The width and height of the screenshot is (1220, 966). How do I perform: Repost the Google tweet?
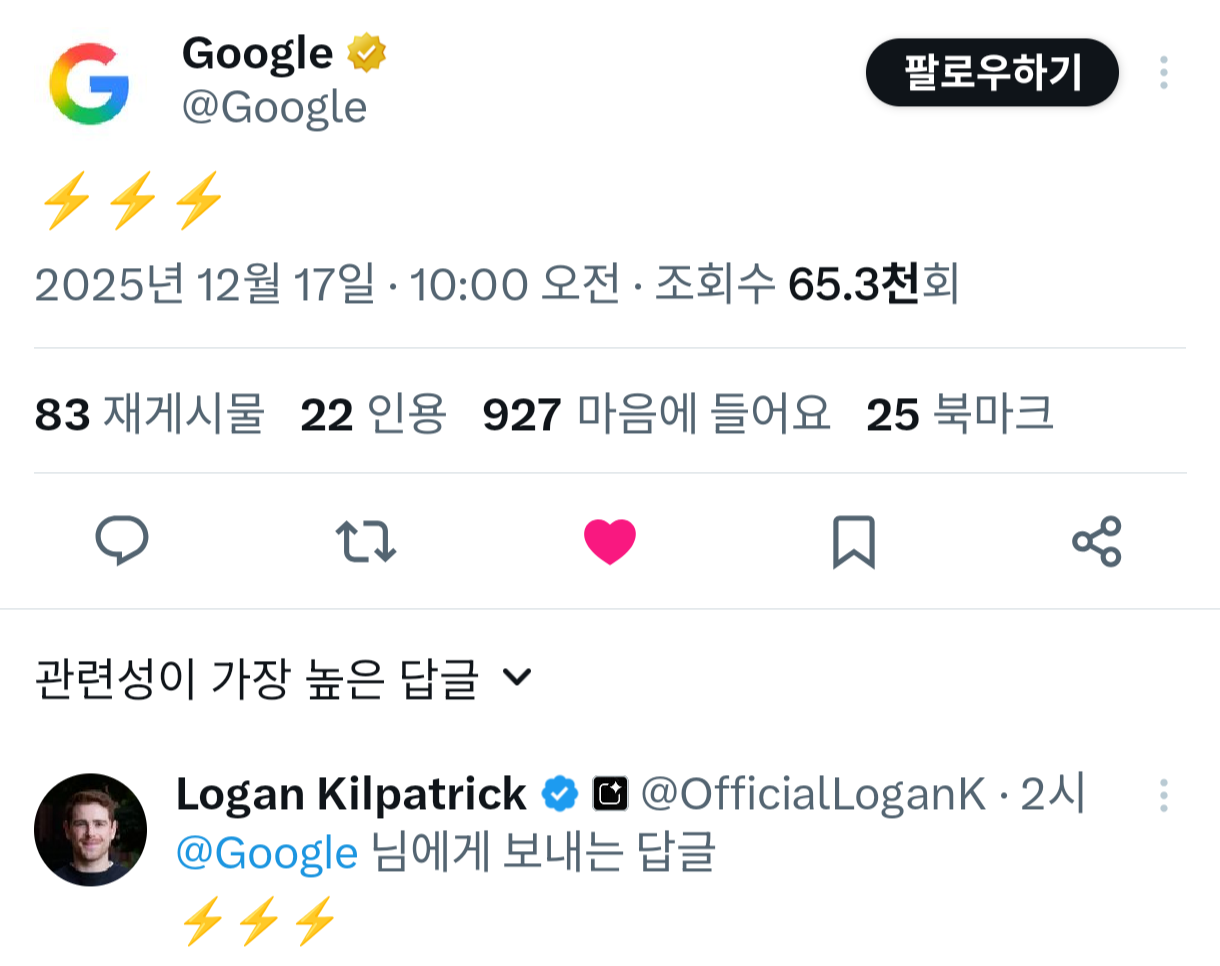[x=366, y=542]
